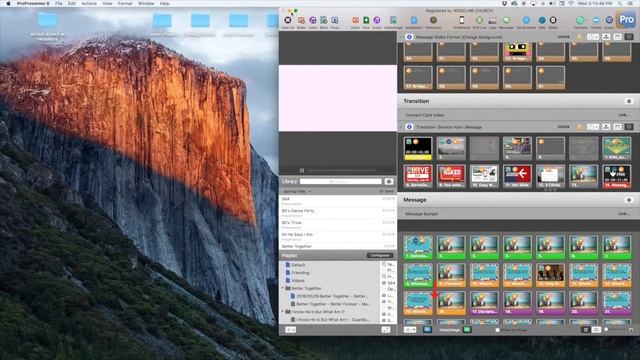Collapse the I Know He Is folder

282,311
